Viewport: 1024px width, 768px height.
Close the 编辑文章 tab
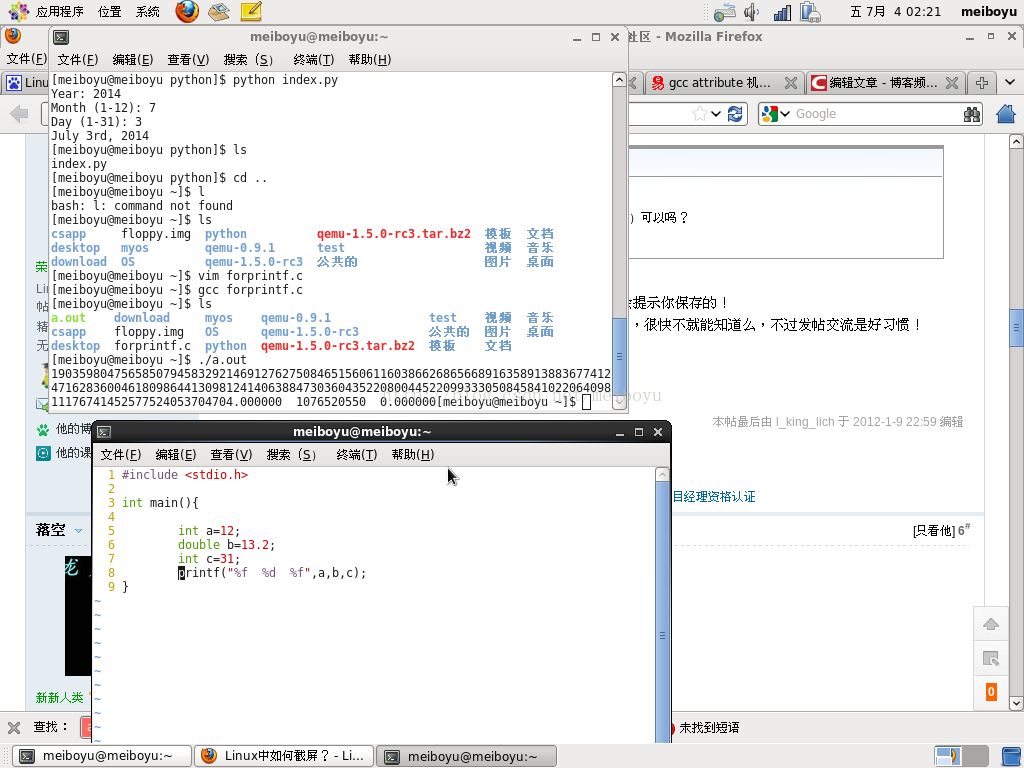952,83
